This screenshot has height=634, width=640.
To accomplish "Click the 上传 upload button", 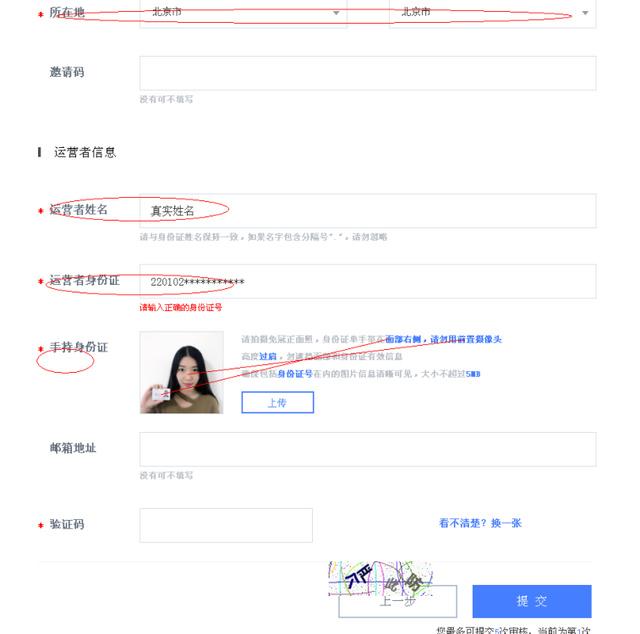I will tap(278, 403).
